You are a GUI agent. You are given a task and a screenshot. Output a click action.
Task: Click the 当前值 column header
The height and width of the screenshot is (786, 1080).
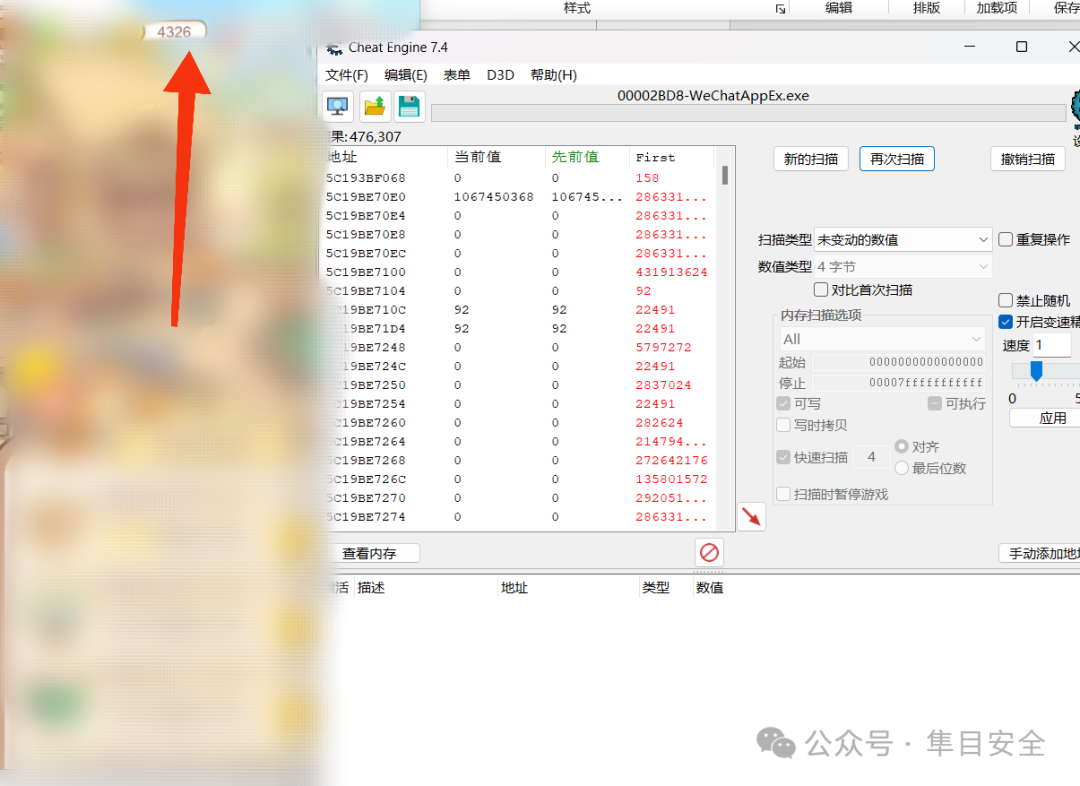496,157
